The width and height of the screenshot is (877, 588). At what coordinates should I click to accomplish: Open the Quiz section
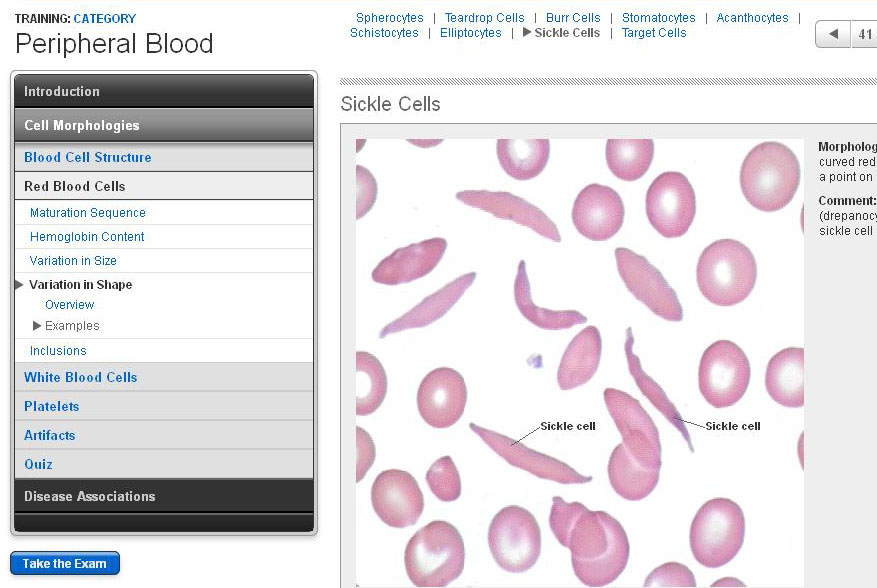[x=39, y=464]
